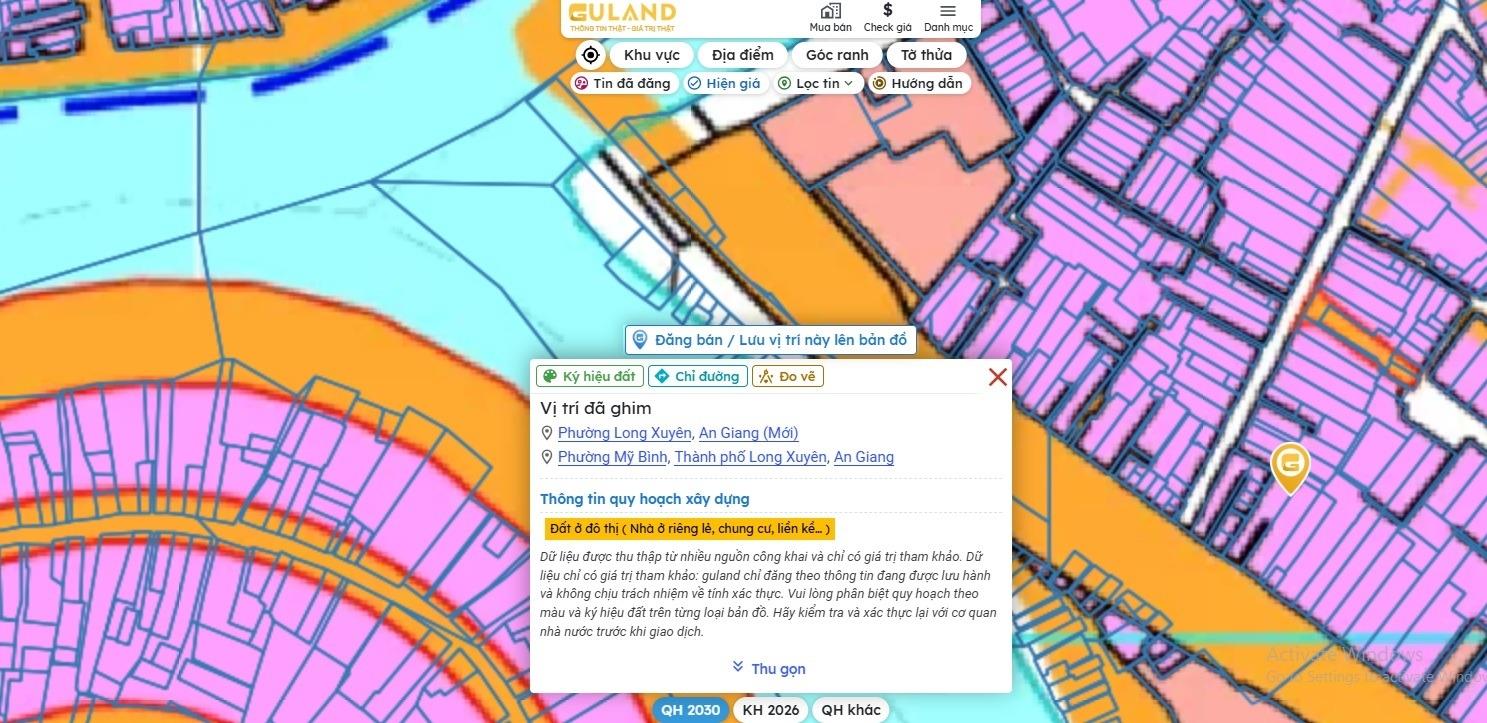Image resolution: width=1487 pixels, height=723 pixels.
Task: Select the Tờ thửa tab
Action: (x=926, y=55)
